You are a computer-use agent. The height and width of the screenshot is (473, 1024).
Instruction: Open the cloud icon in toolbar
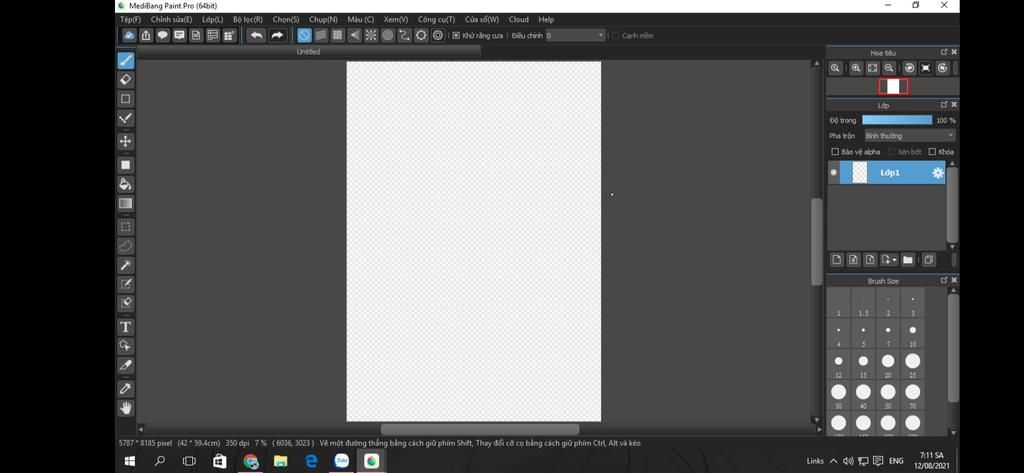[129, 35]
